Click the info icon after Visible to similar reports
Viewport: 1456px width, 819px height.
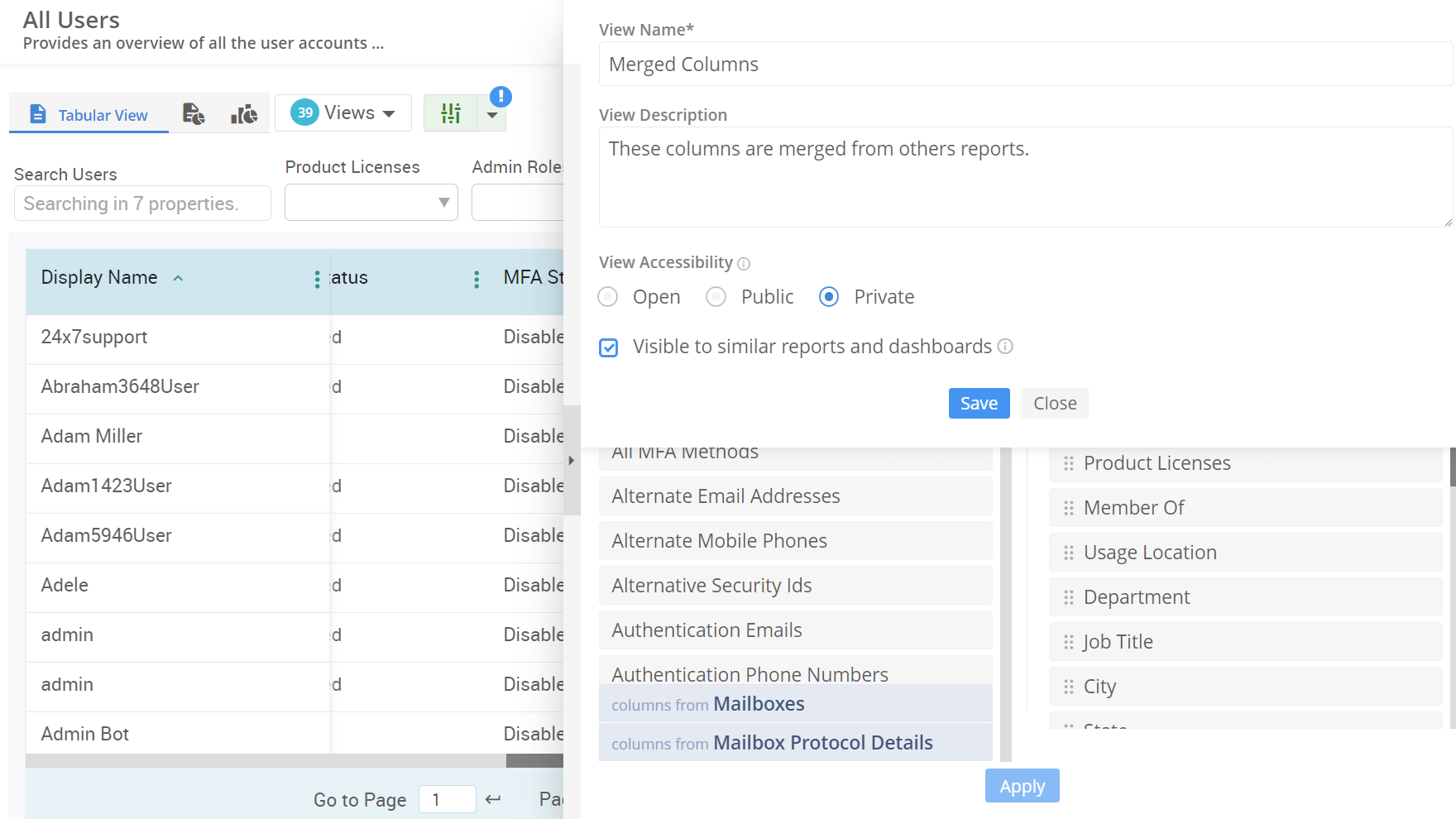click(x=1005, y=347)
